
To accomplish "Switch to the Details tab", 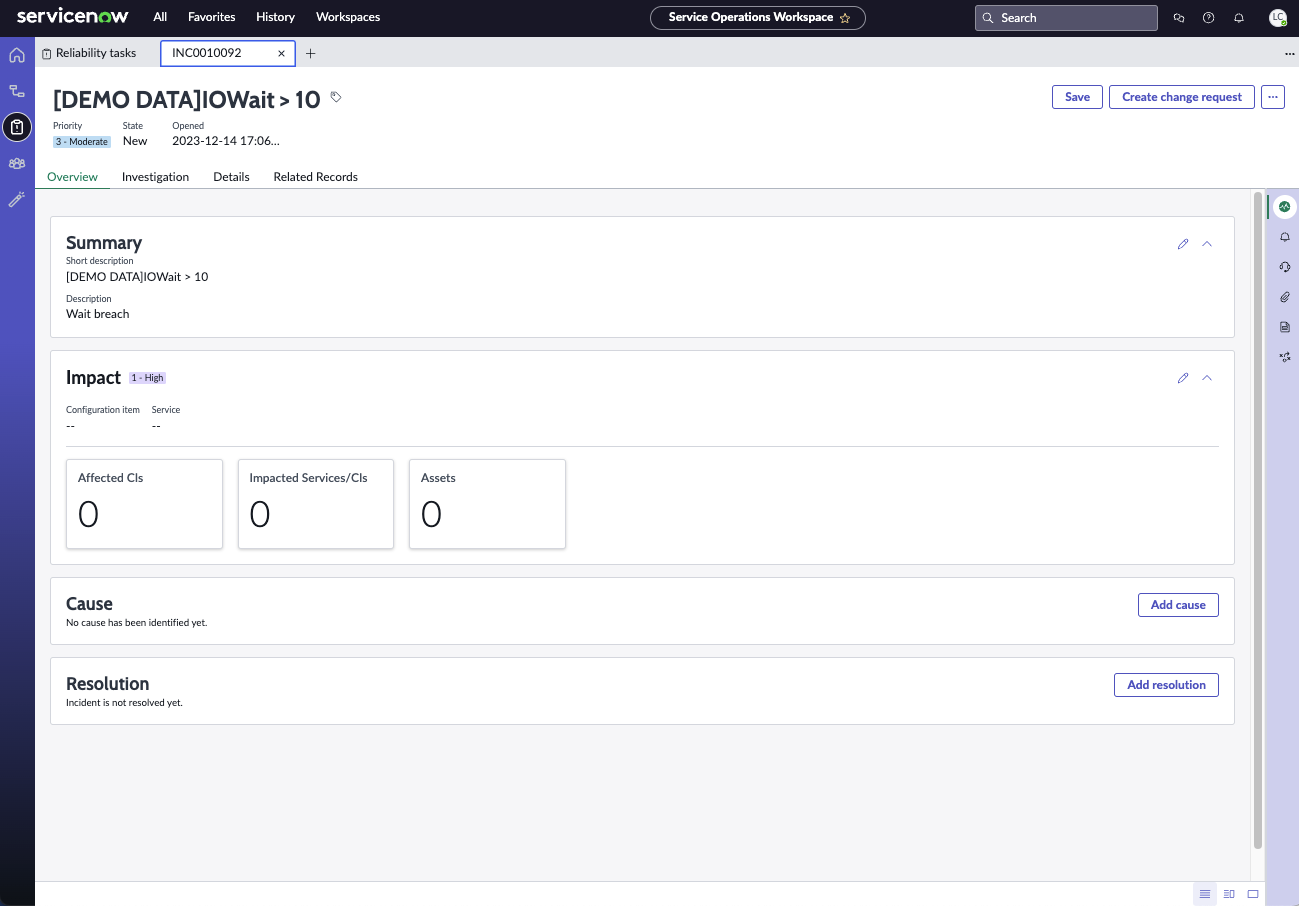I will 231,177.
